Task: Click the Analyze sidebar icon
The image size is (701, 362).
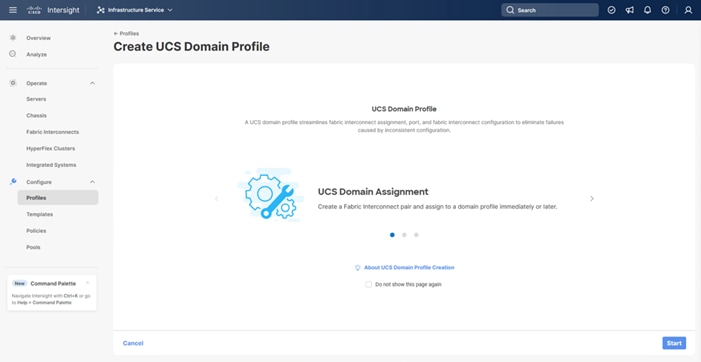Action: pyautogui.click(x=13, y=54)
